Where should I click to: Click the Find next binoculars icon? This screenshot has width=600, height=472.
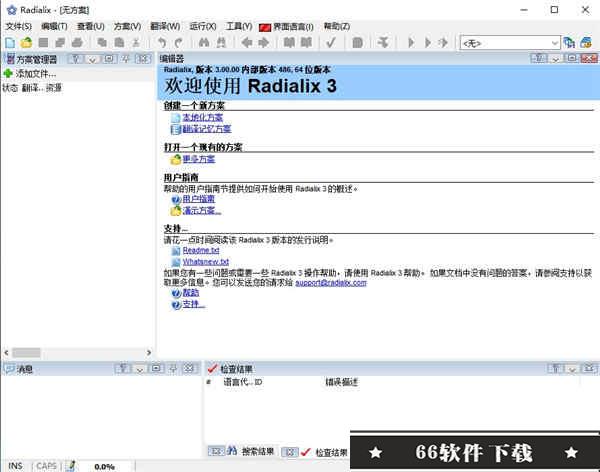[x=221, y=42]
